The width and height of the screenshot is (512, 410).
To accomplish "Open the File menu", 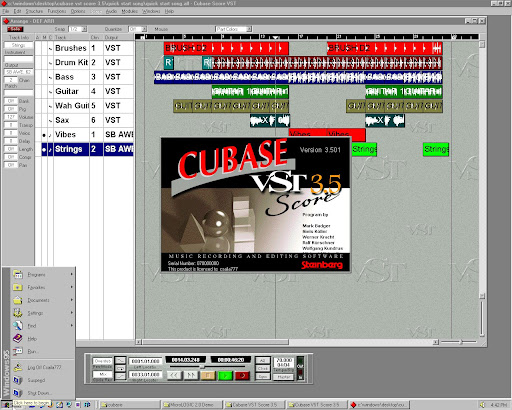I will 6,11.
